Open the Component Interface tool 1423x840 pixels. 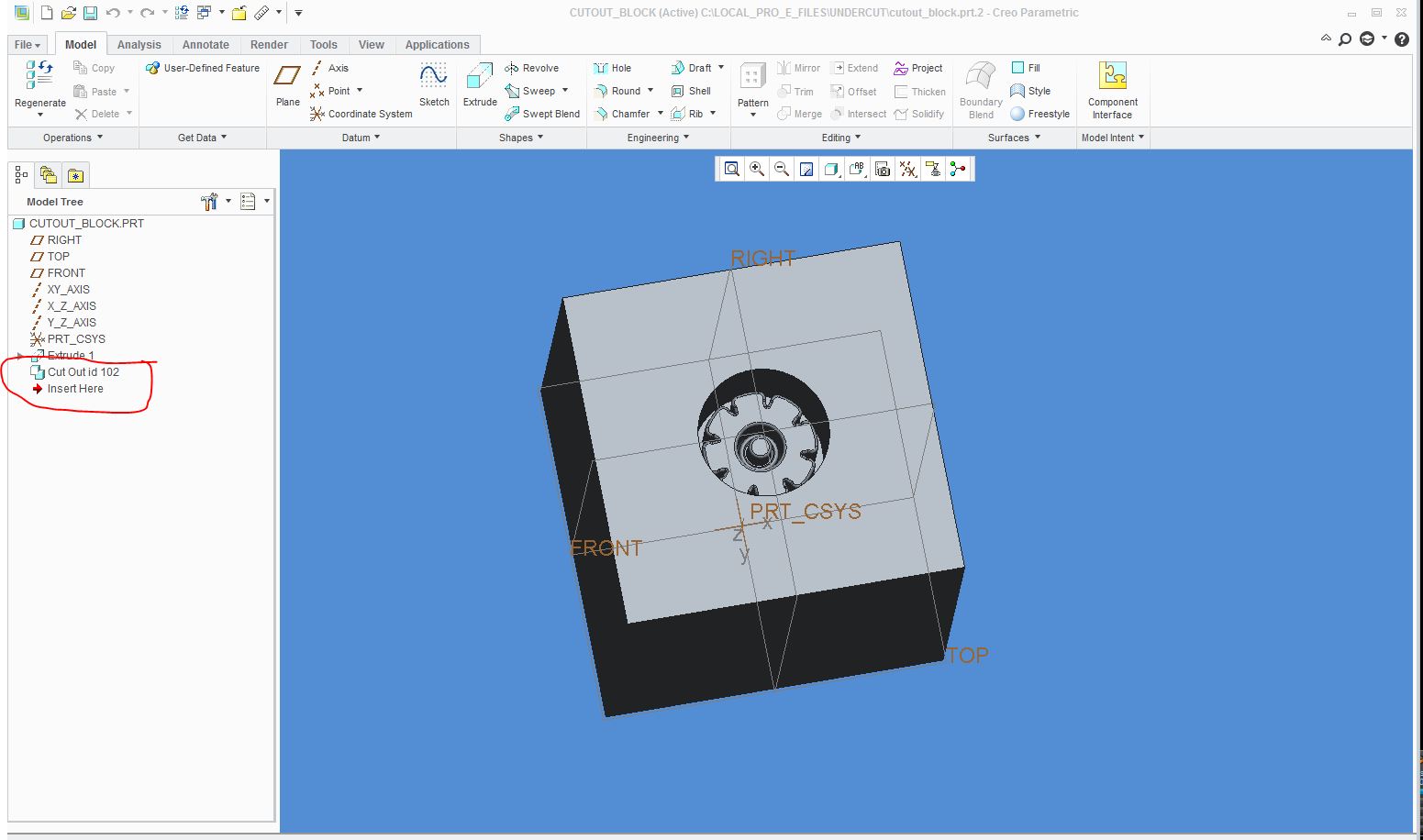(1112, 90)
